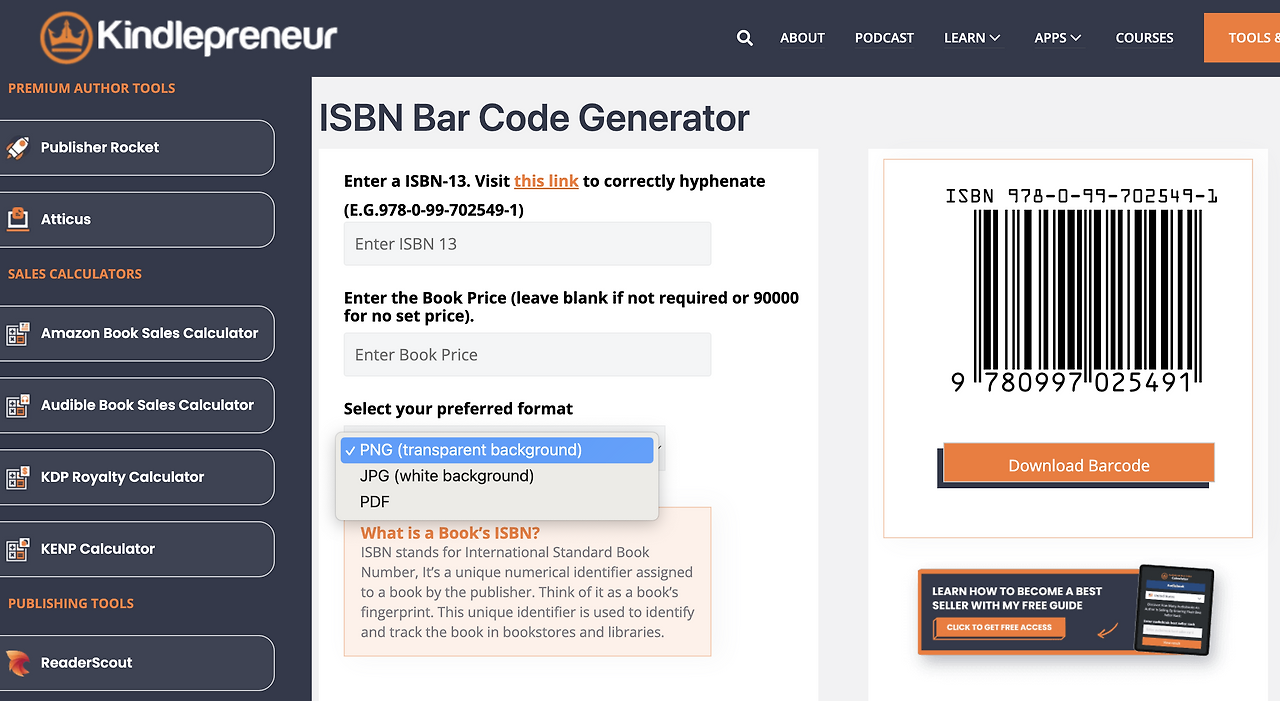Click the ReaderScout flame icon
This screenshot has width=1280, height=701.
click(x=17, y=663)
